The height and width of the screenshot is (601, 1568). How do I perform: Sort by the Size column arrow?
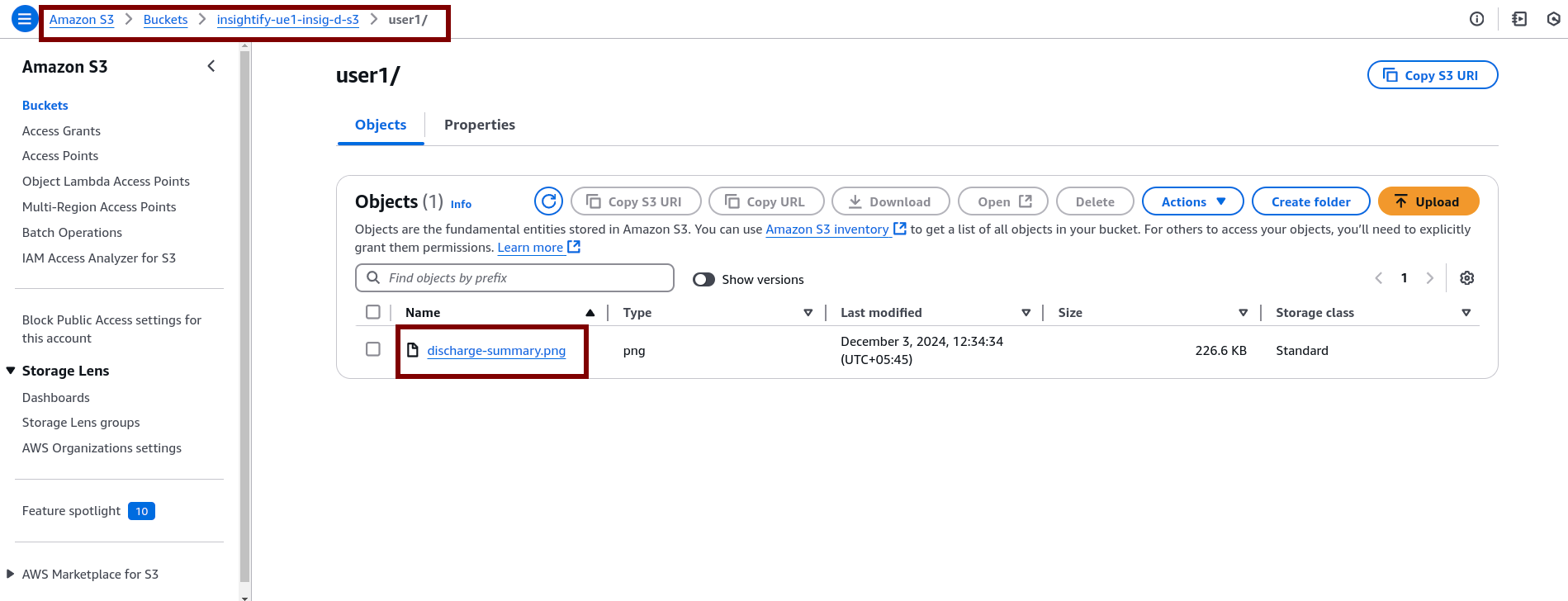point(1244,313)
